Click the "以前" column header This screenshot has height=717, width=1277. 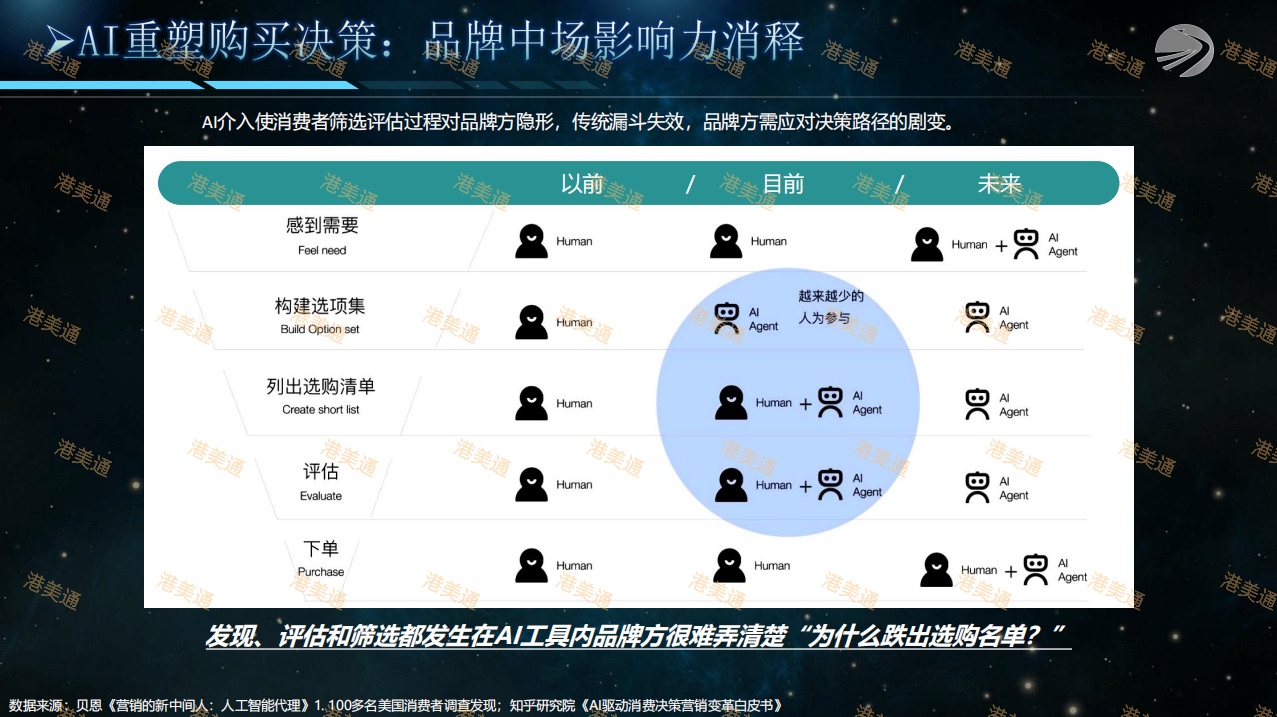pyautogui.click(x=582, y=184)
